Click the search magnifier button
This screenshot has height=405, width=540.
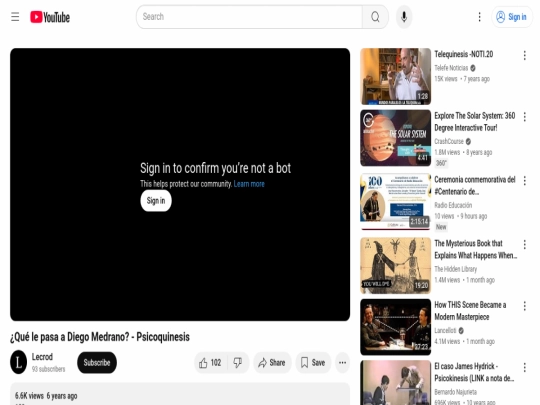click(x=375, y=17)
